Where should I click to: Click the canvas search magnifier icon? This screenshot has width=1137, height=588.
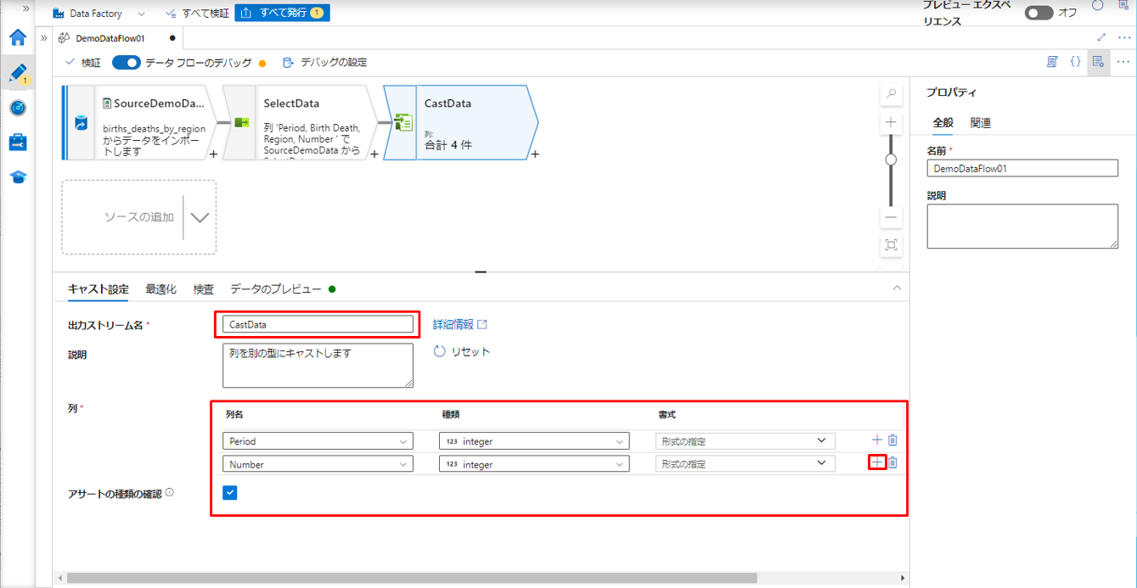coord(891,94)
